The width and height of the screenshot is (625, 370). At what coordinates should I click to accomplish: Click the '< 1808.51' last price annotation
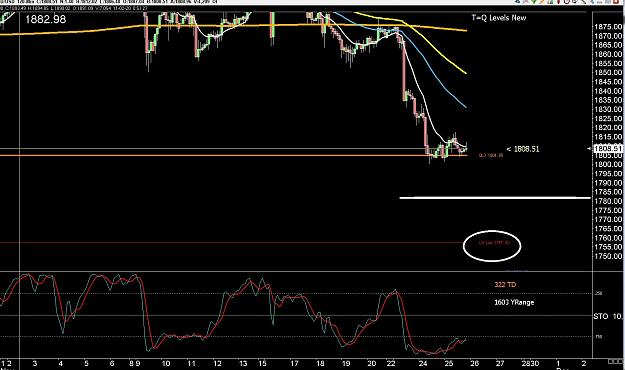[x=523, y=149]
